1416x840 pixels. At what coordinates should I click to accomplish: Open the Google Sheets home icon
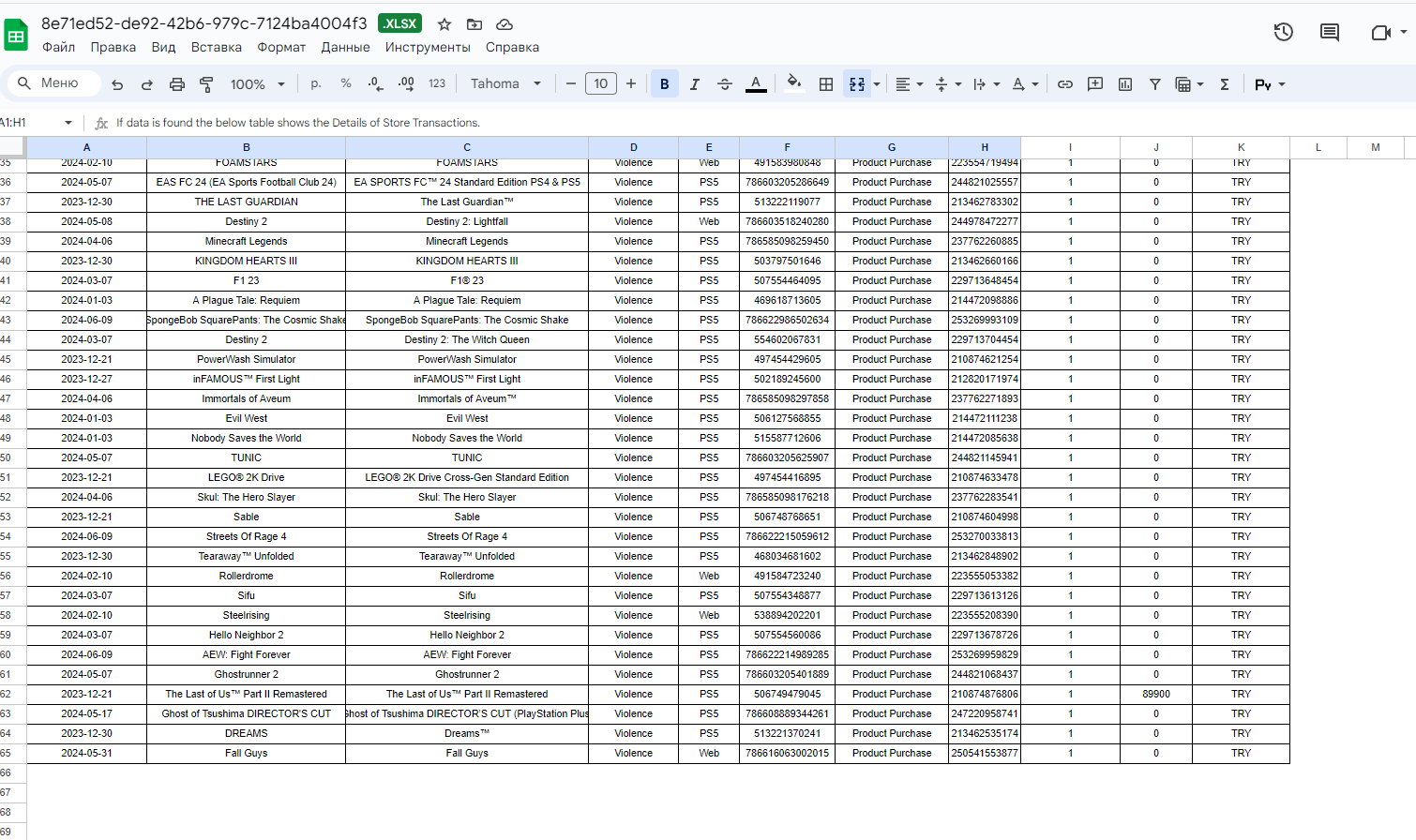pos(16,36)
